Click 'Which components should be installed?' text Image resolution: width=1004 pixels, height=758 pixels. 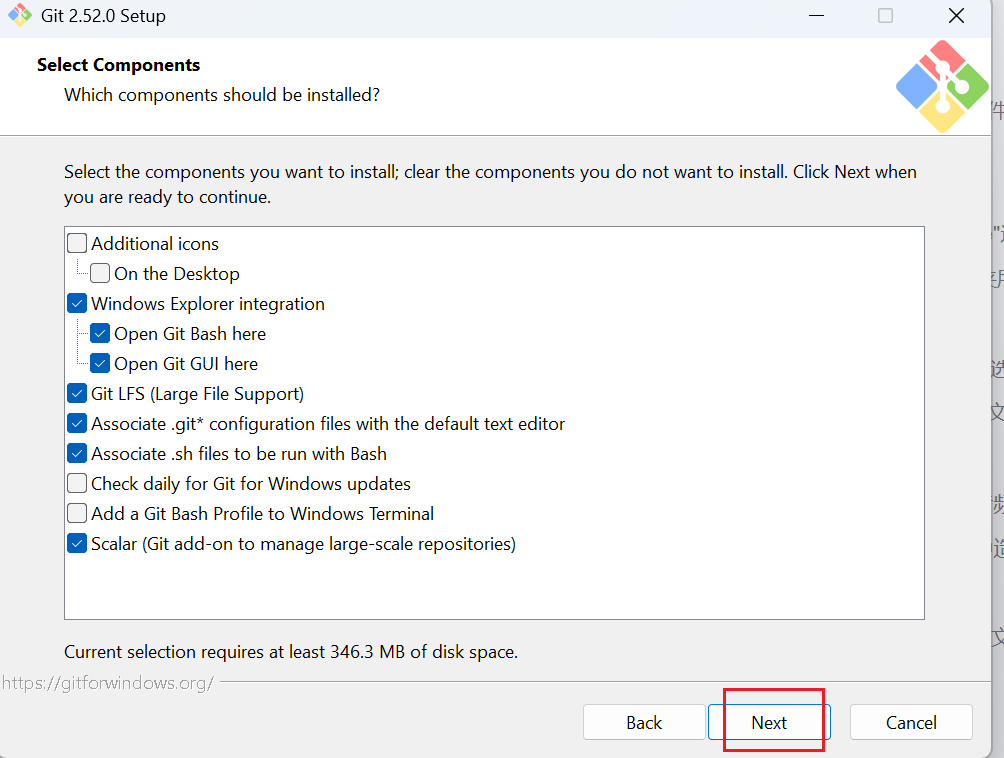point(222,95)
